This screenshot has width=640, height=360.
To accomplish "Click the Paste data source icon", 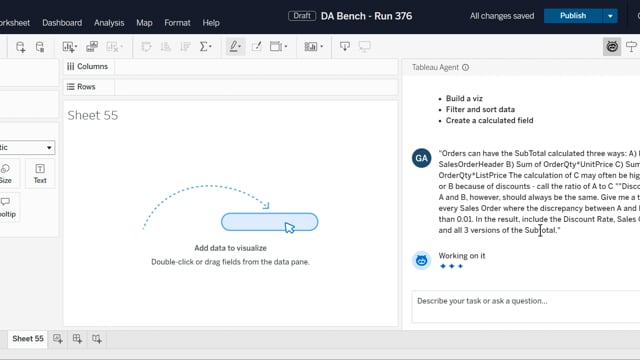I will pos(40,47).
